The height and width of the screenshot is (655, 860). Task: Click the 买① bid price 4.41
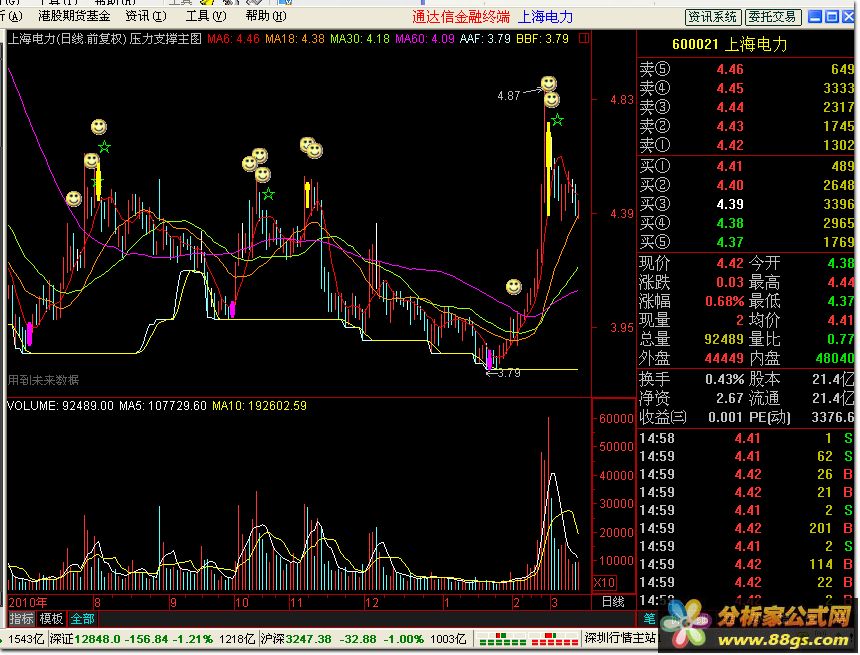tap(730, 166)
